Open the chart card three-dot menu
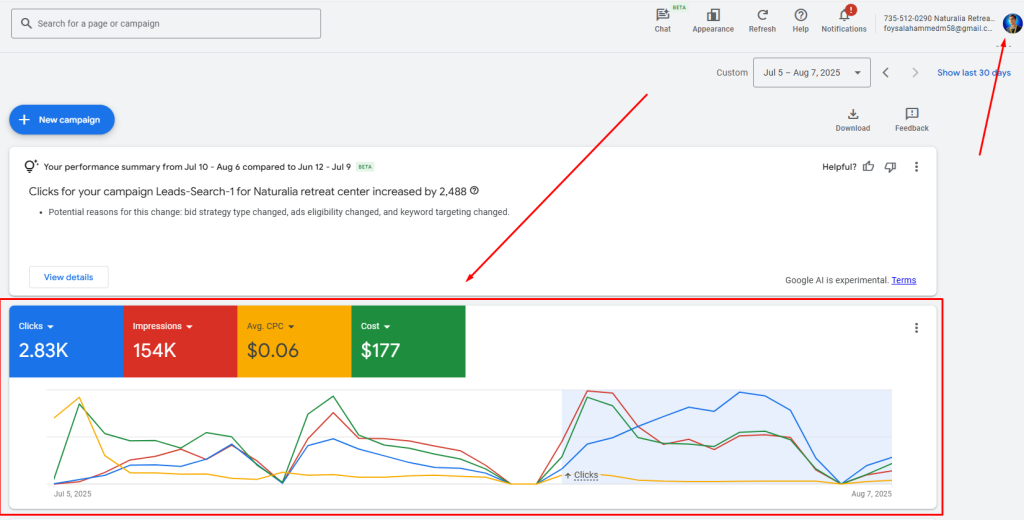The height and width of the screenshot is (520, 1024). 916,327
